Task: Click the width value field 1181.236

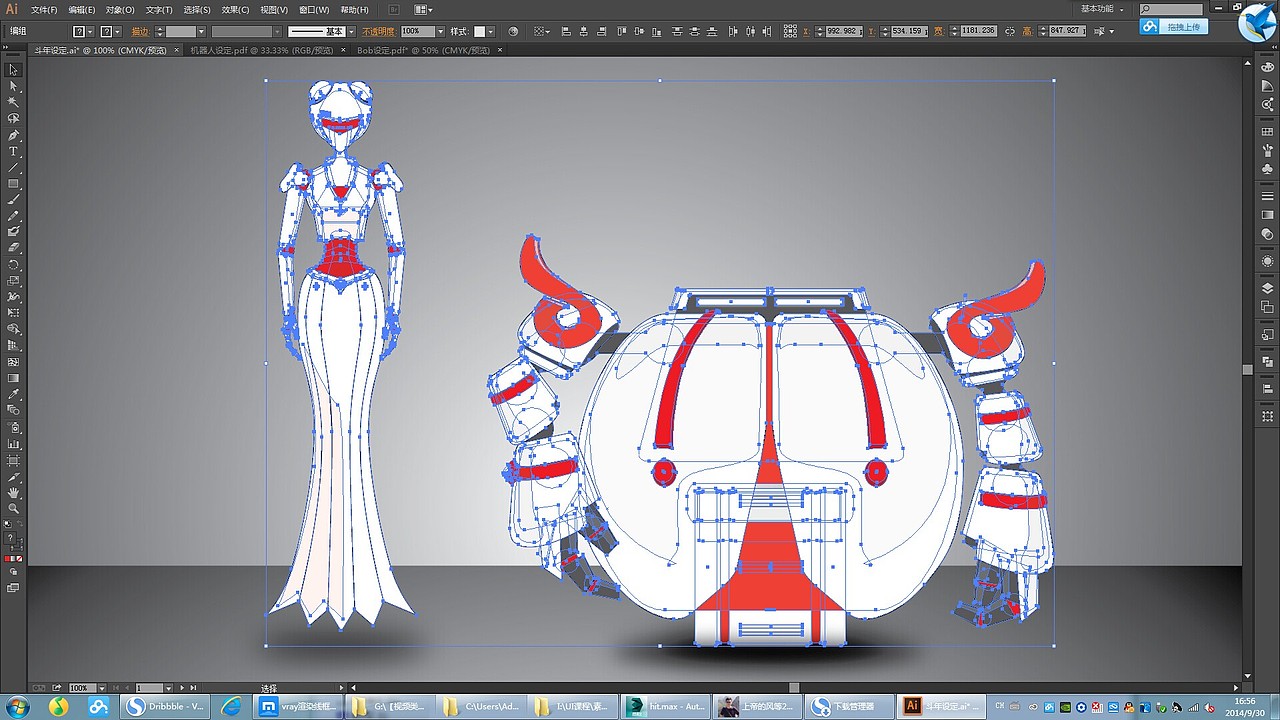Action: (x=979, y=32)
